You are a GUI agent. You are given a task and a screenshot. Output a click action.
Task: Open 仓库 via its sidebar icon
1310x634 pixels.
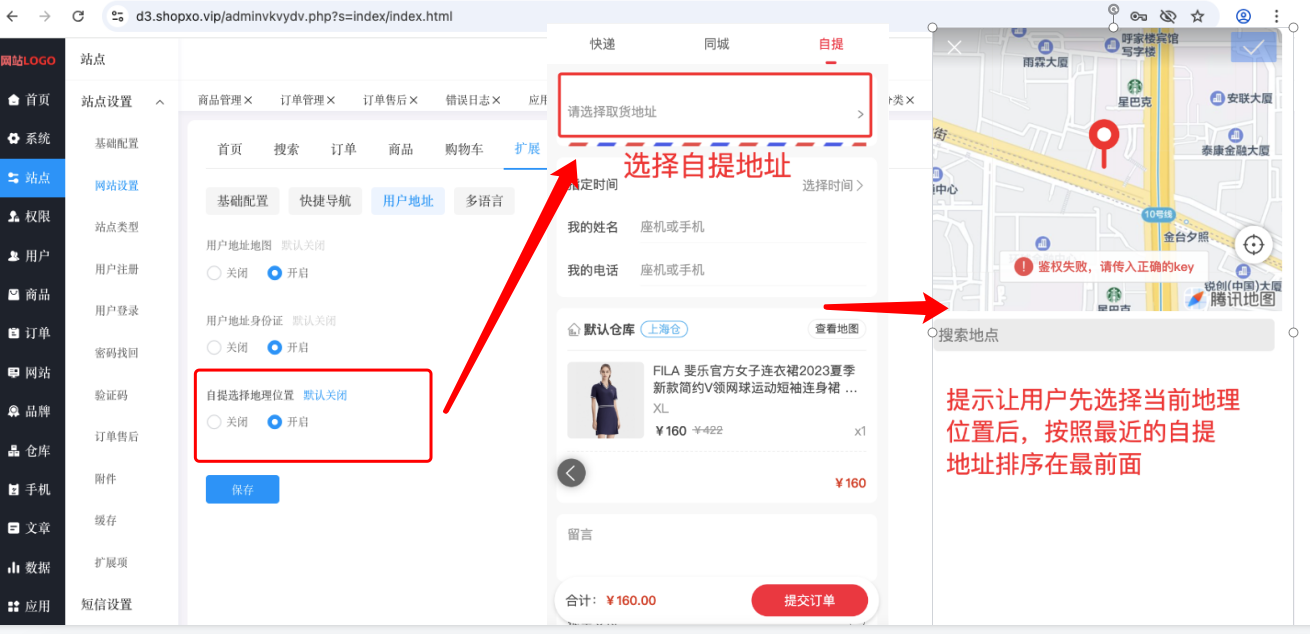point(14,451)
